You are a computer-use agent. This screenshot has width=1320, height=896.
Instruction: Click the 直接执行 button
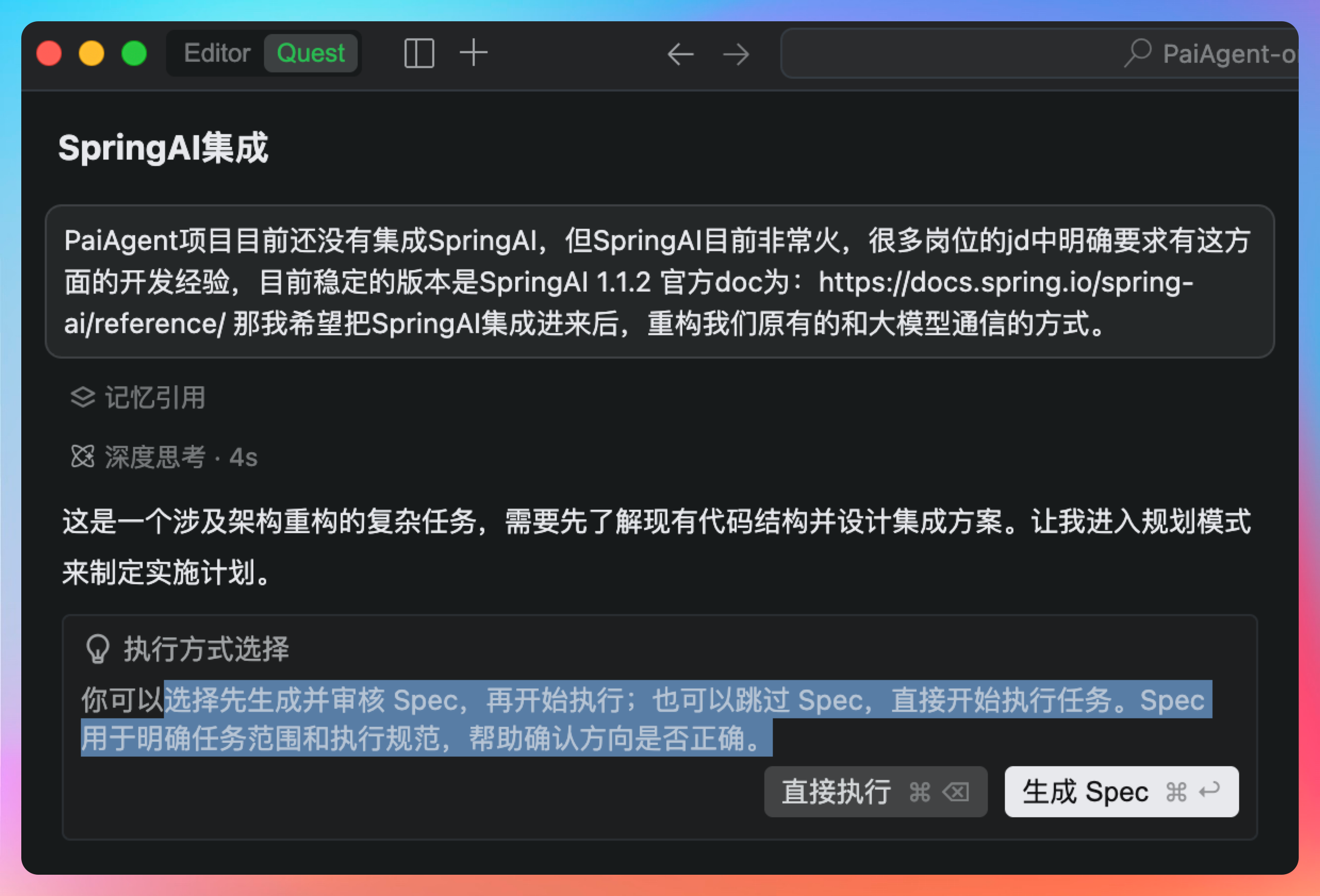[x=875, y=792]
